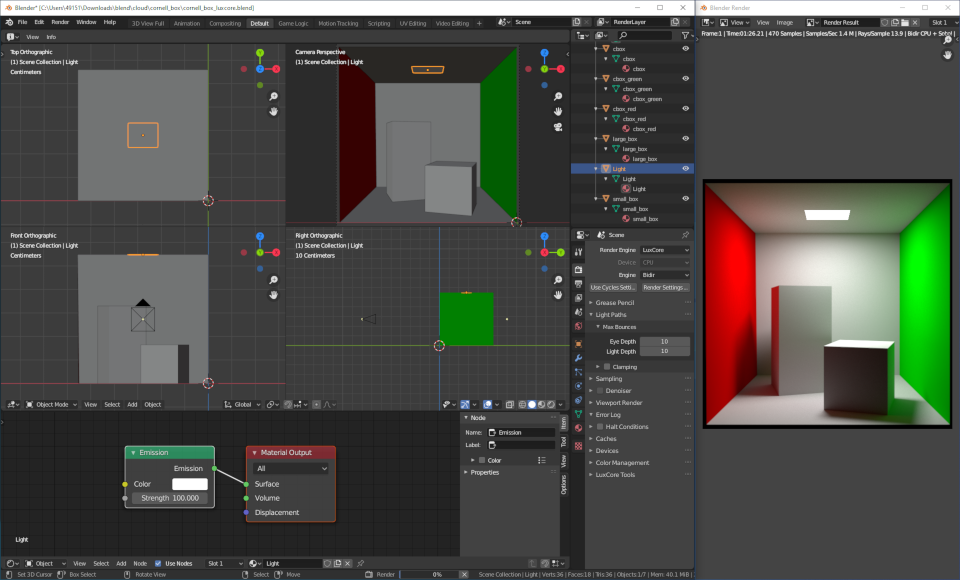
Task: Switch to the Compositing workspace tab
Action: coord(225,23)
